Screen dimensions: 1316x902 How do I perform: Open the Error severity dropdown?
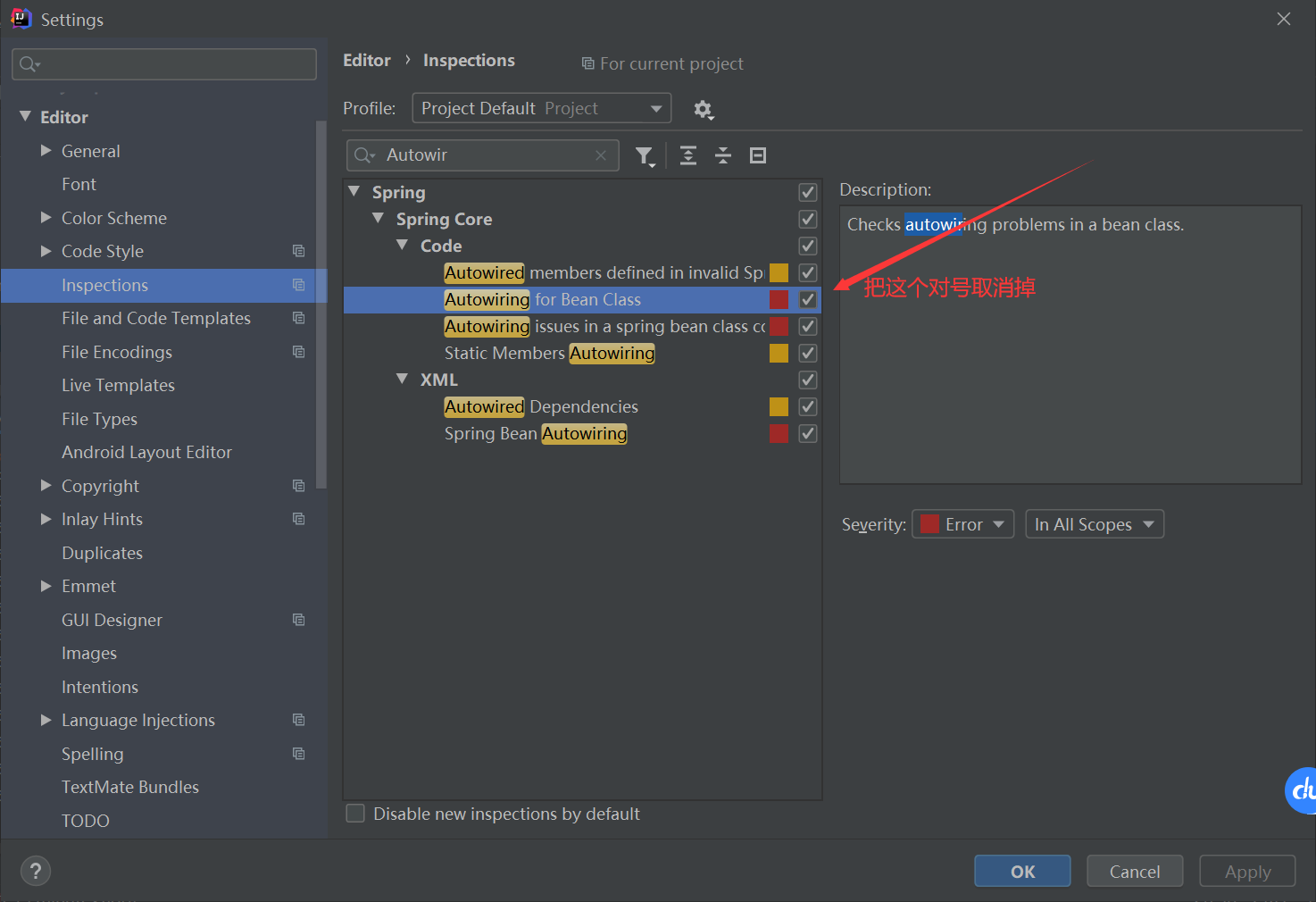pos(962,524)
